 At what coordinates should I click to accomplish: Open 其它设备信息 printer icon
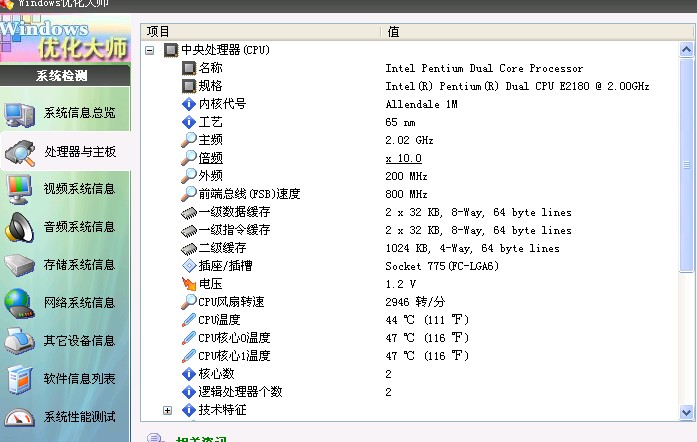20,341
